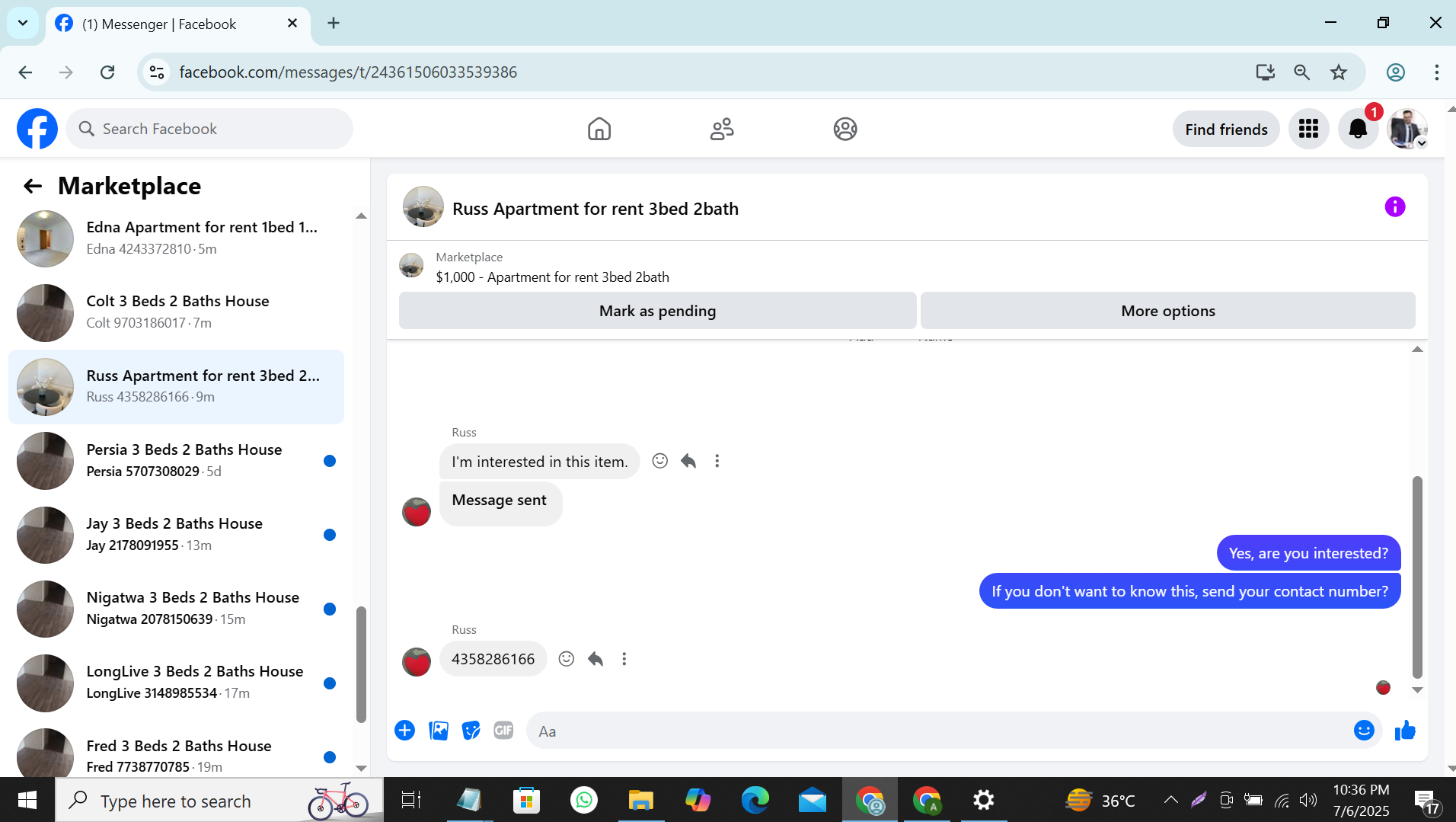
Task: React to the 4358286166 message
Action: pos(567,659)
